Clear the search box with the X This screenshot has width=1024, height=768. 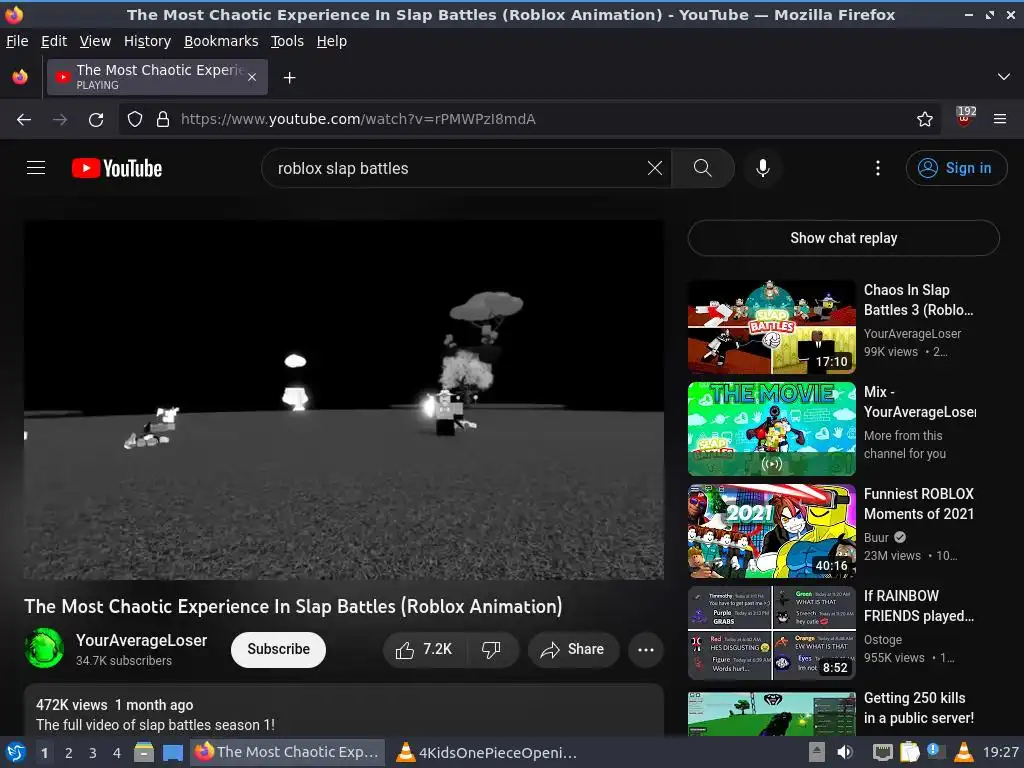pyautogui.click(x=654, y=168)
